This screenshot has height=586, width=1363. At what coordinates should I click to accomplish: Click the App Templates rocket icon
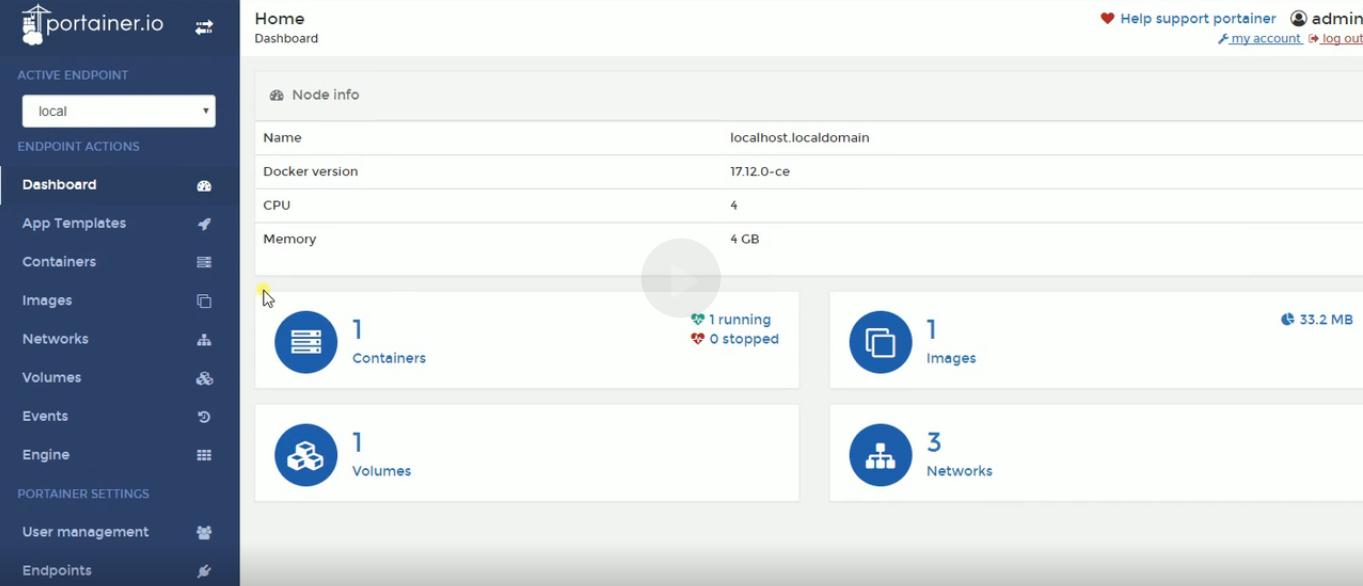click(204, 224)
